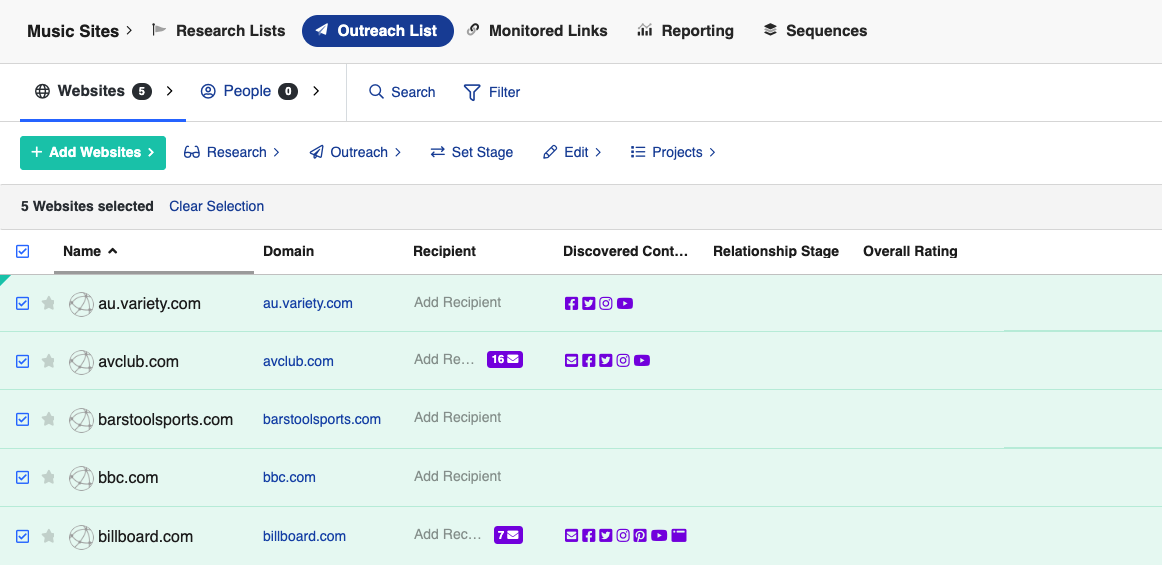This screenshot has width=1162, height=568.
Task: Uncheck the select-all checkbox in header
Action: point(23,251)
